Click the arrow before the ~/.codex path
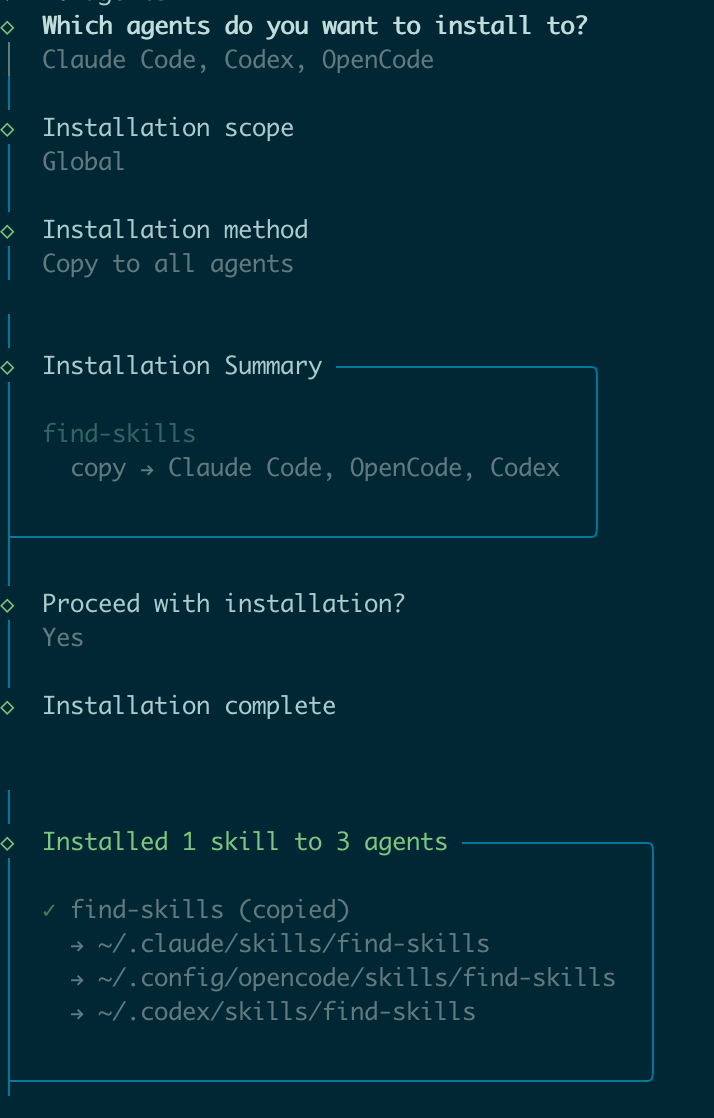 click(x=77, y=1012)
